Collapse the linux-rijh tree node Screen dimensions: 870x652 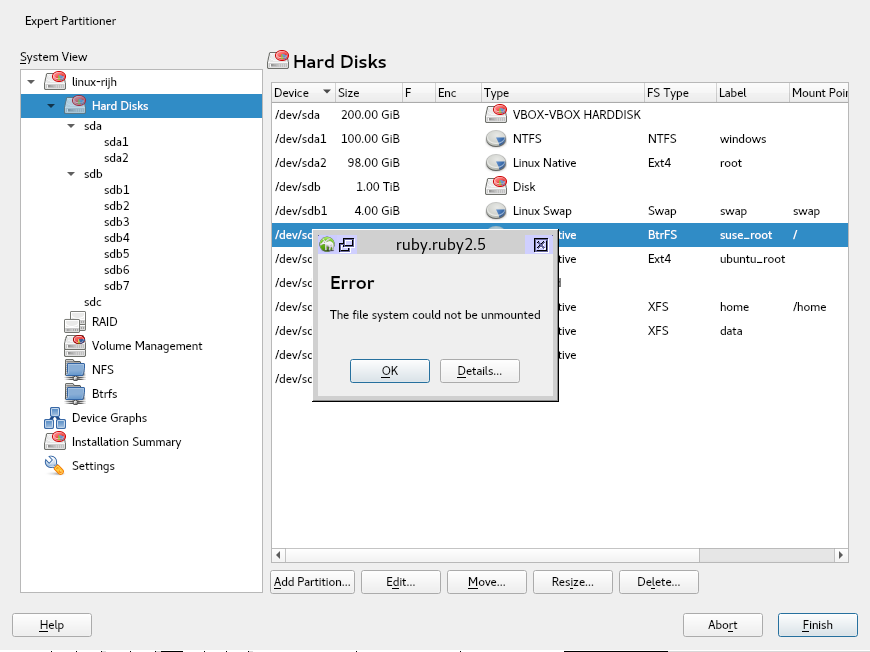click(x=31, y=81)
